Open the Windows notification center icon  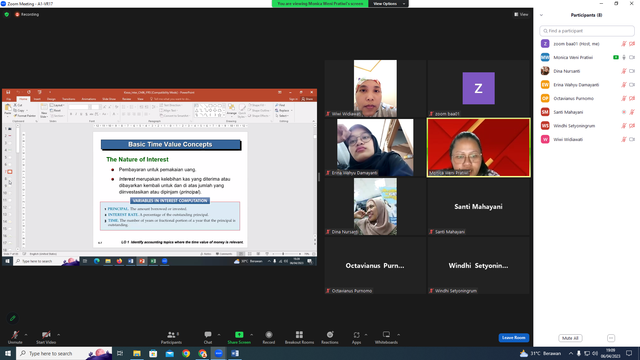click(x=629, y=353)
